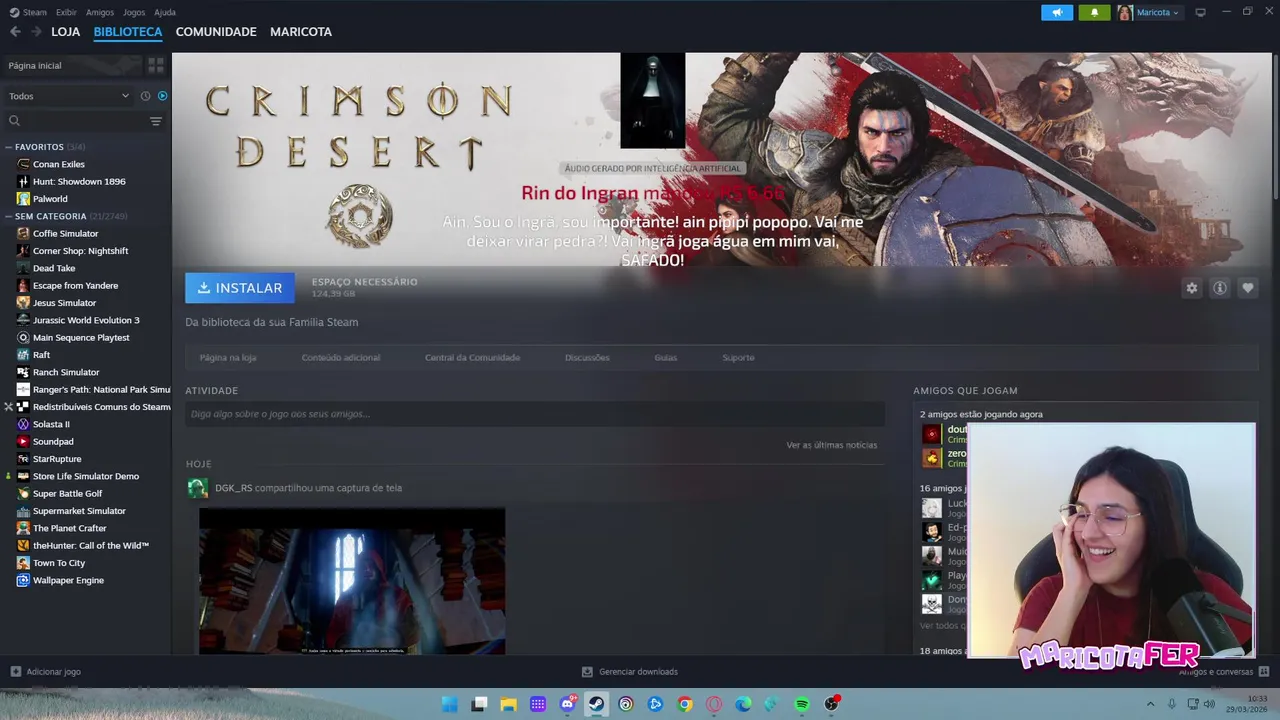Select Dead Take in the list
Screen dimensions: 1280x720
point(54,268)
